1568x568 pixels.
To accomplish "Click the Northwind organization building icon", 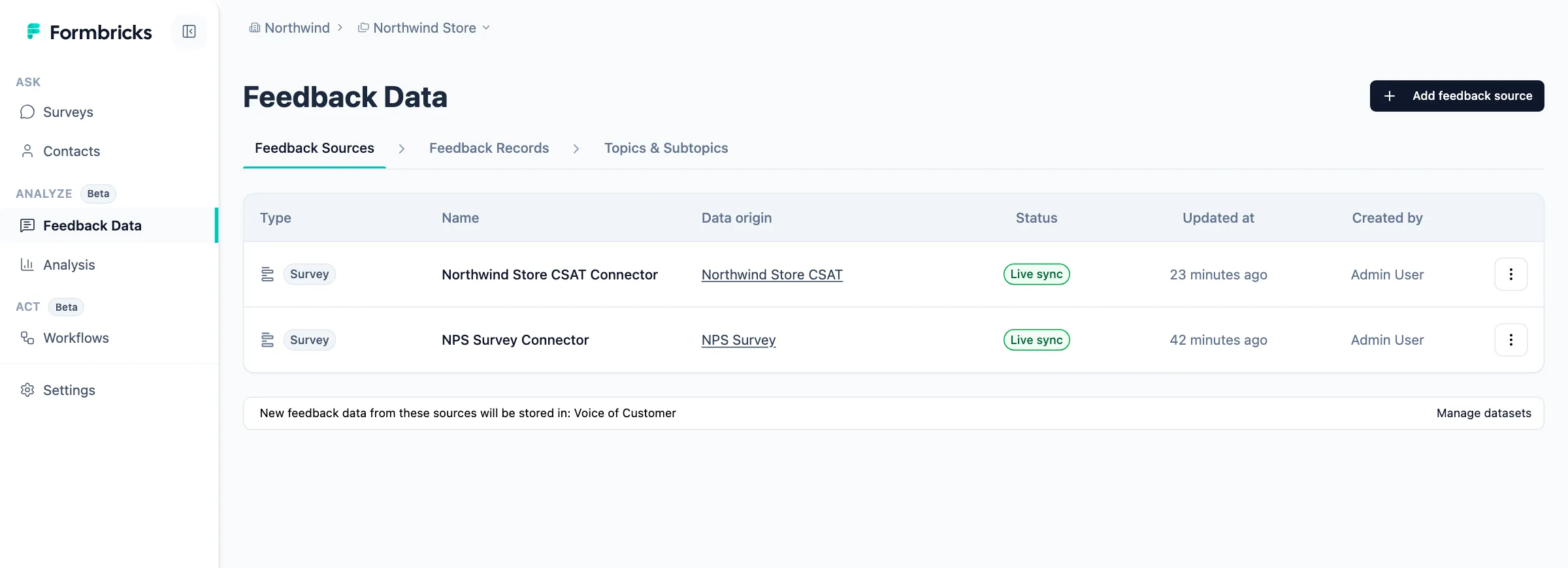I will tap(255, 27).
